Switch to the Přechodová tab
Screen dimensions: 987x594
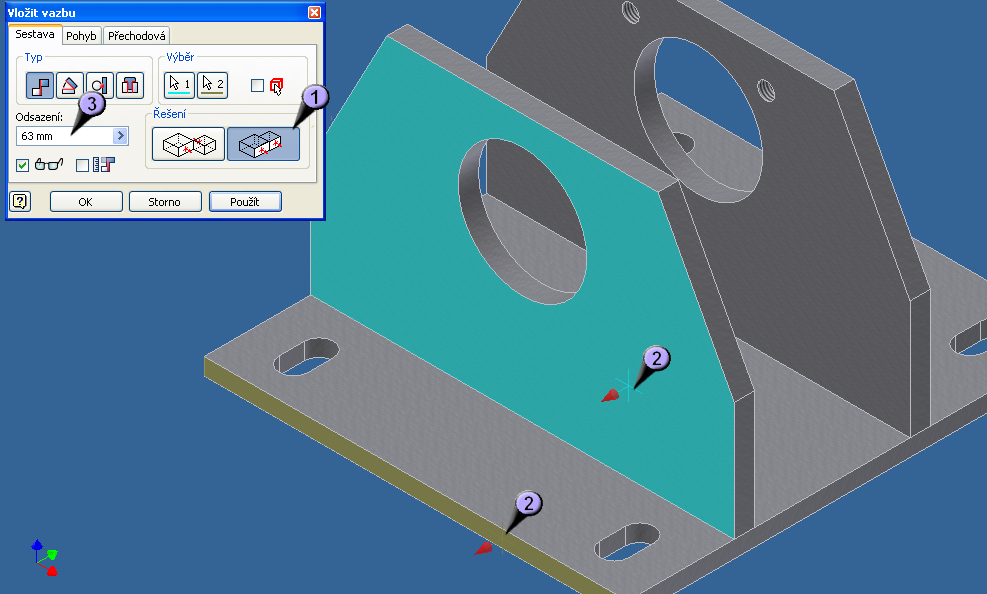click(x=137, y=36)
